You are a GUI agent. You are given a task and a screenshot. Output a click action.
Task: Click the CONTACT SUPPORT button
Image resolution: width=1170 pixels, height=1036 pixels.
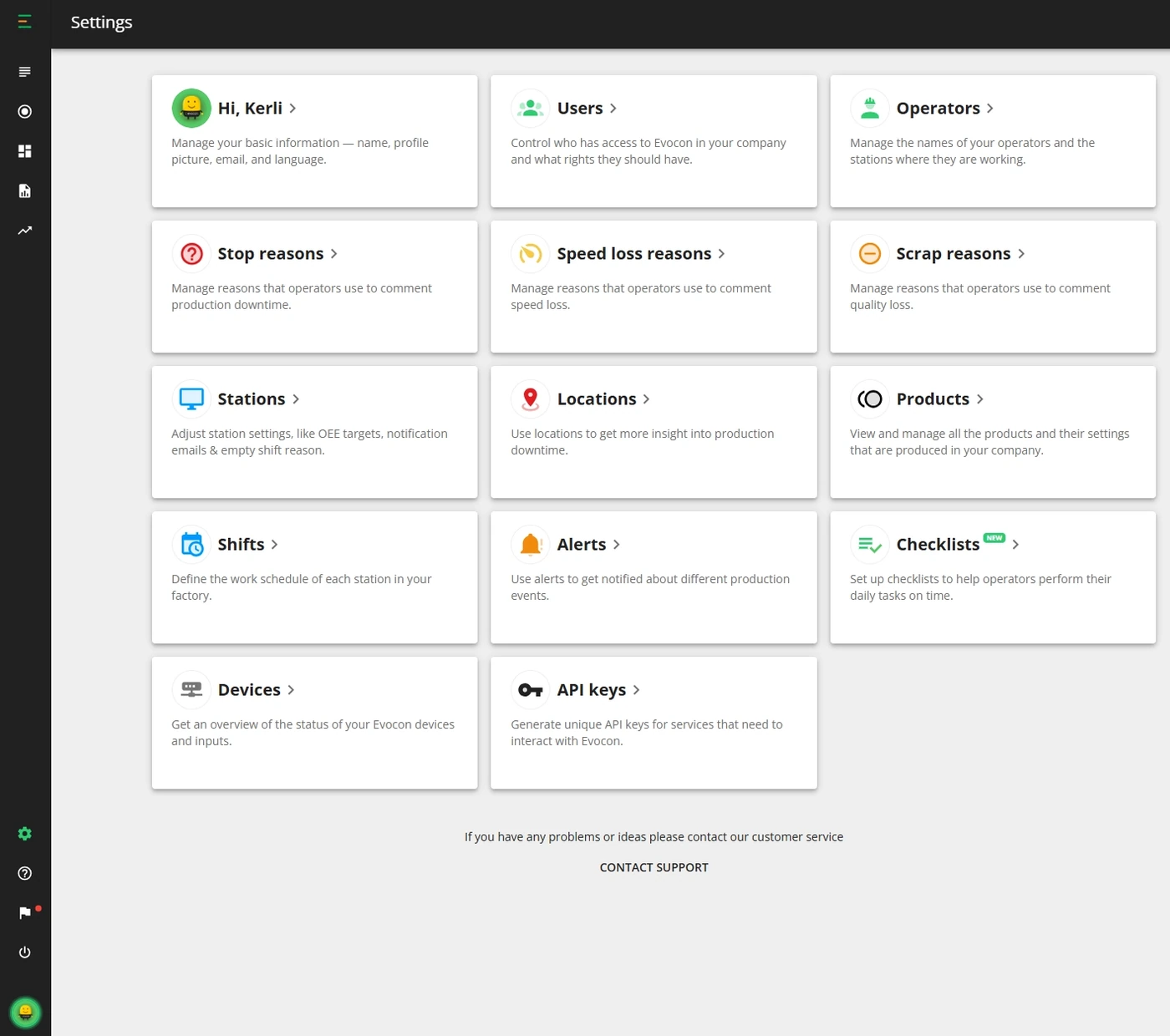point(654,867)
